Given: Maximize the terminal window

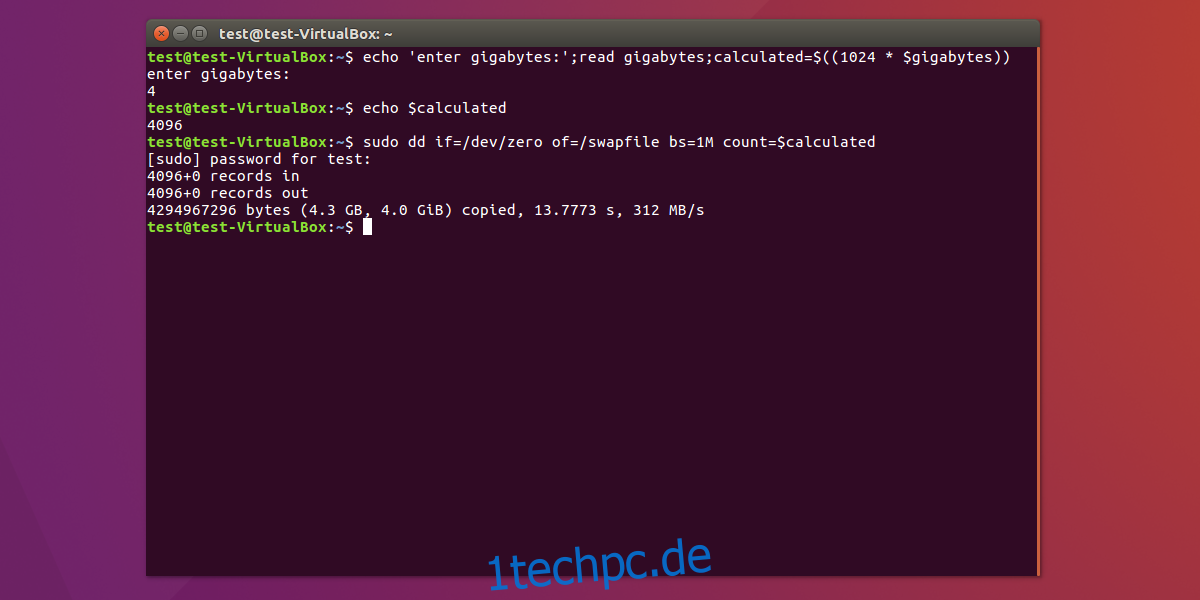Looking at the screenshot, I should pos(200,33).
